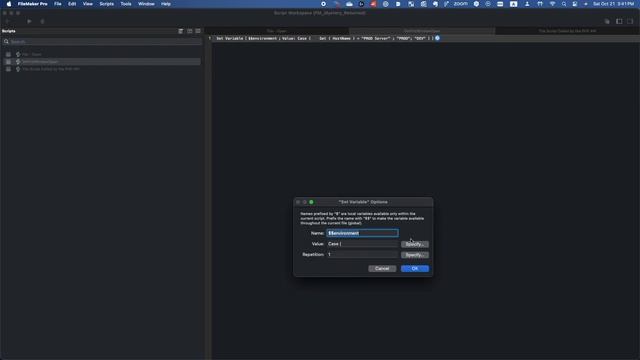Open the Apple menu
Screen dimensions: 640x360
(9, 4)
